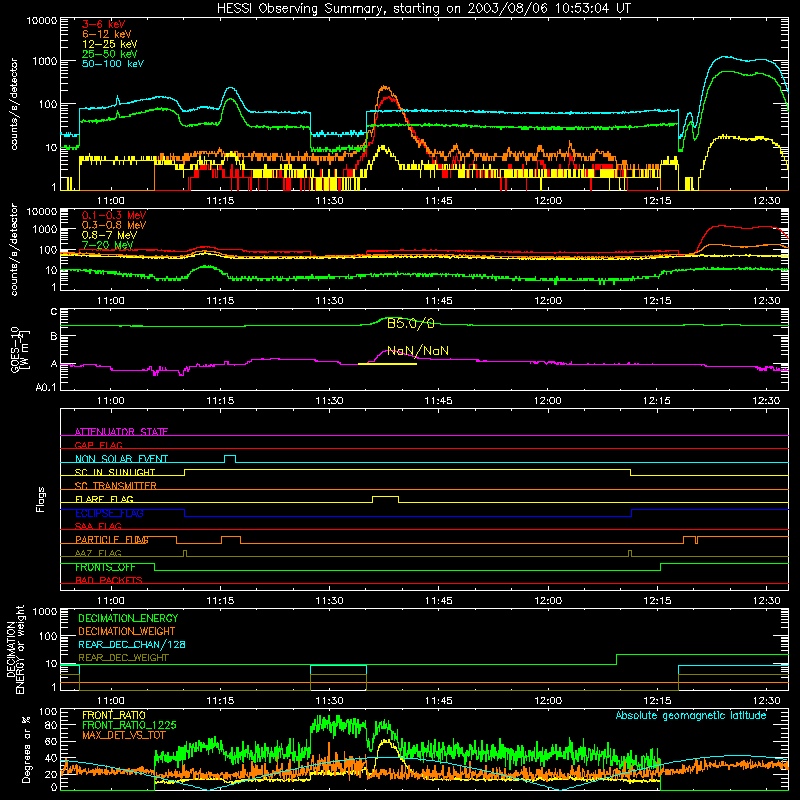Select the PARTICLE_FLAG label
The height and width of the screenshot is (800, 800).
point(112,539)
